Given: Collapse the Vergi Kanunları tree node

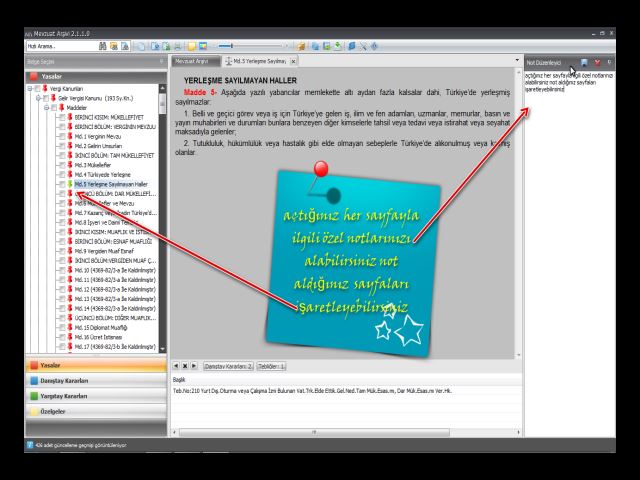Looking at the screenshot, I should point(30,88).
